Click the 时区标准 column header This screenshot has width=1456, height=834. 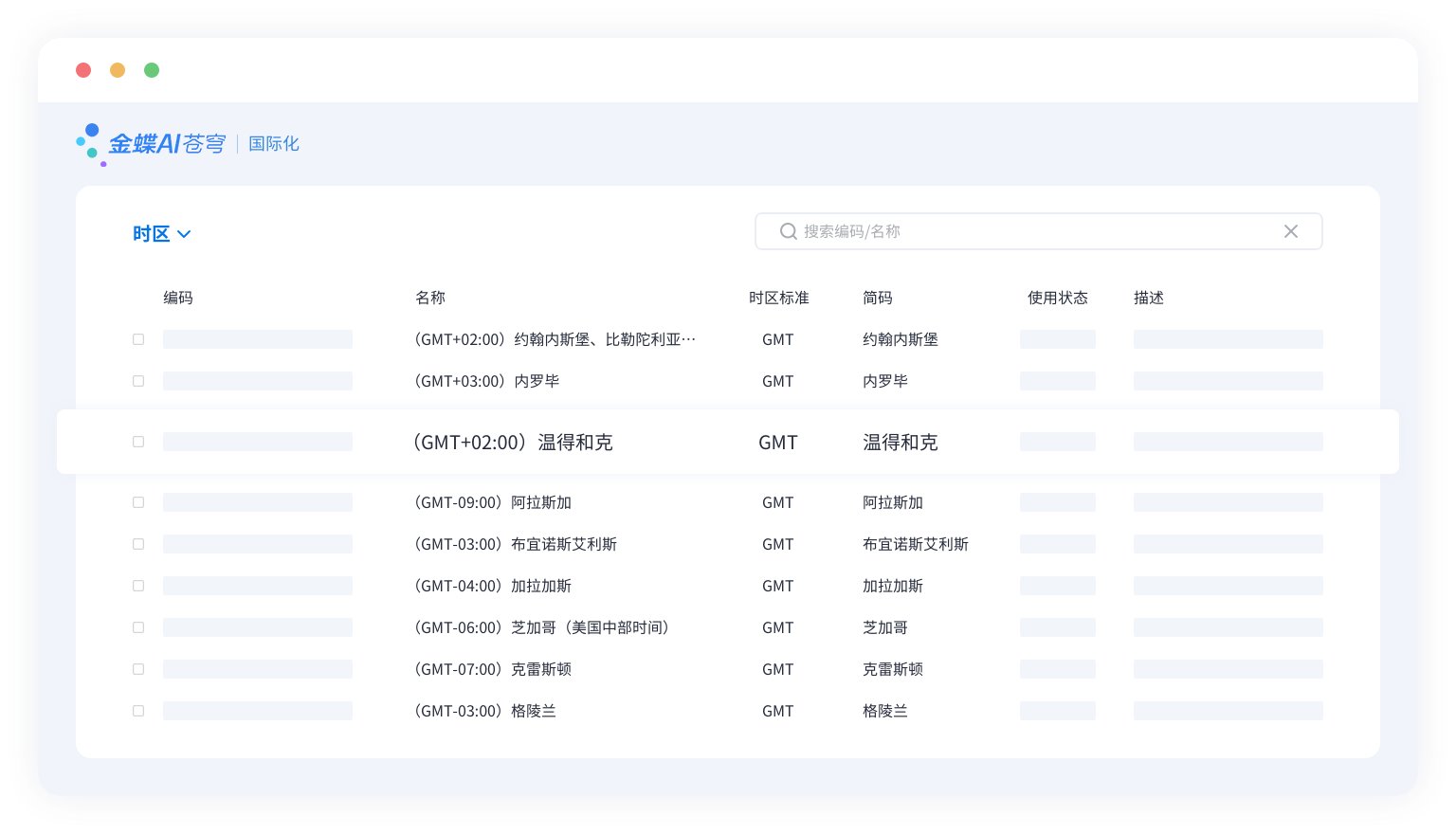[778, 298]
